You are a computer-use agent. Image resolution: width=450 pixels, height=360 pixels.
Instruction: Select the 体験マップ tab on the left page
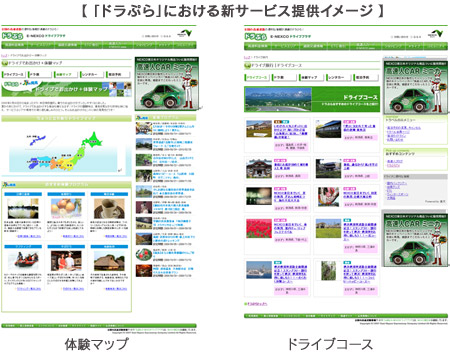coord(66,74)
